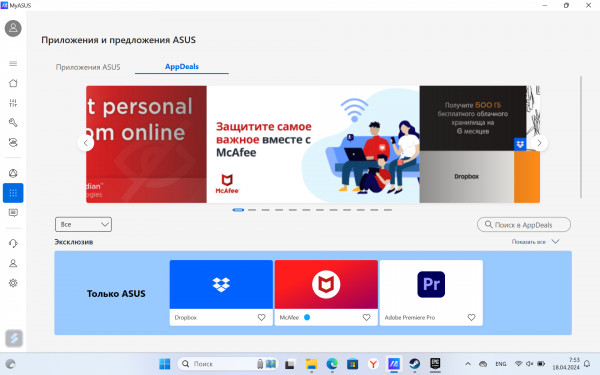The height and width of the screenshot is (375, 600).
Task: Click Показать все link
Action: [528, 242]
